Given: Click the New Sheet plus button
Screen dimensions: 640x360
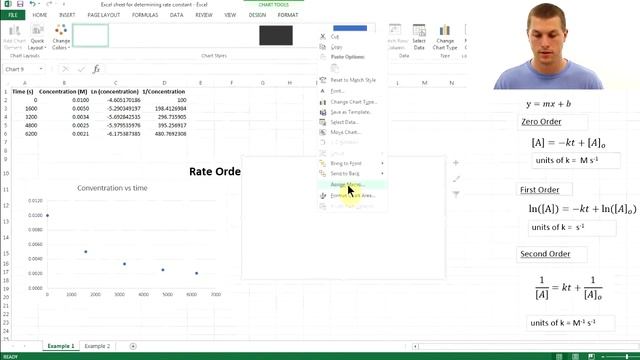Looking at the screenshot, I should pyautogui.click(x=133, y=346).
